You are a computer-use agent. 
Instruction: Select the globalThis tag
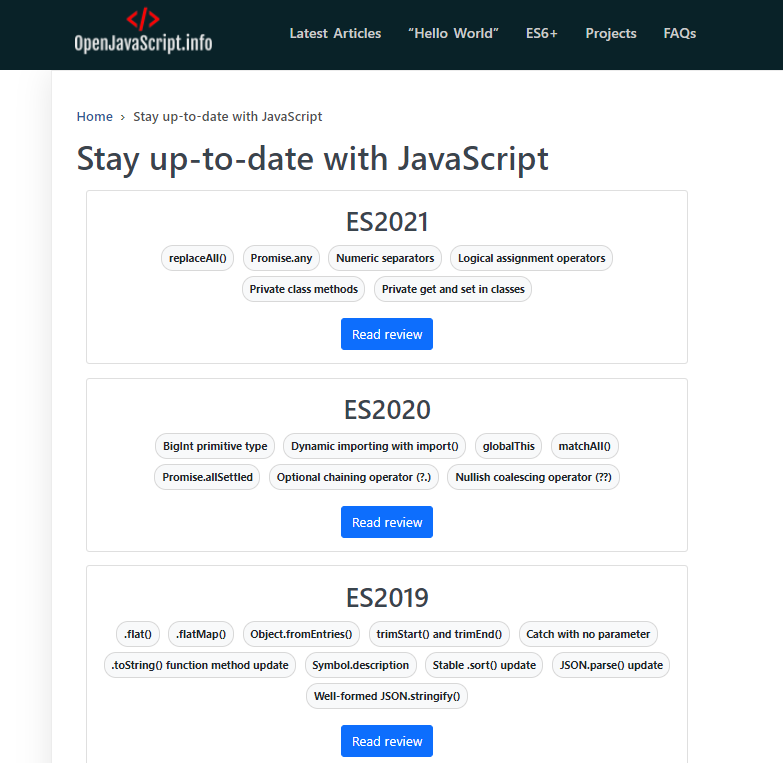(x=508, y=446)
